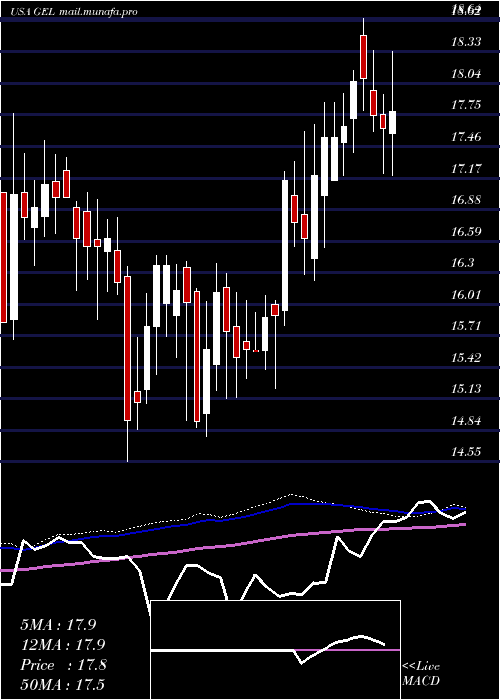Click the 15.71 price axis label
The height and width of the screenshot is (700, 500).
tap(466, 326)
